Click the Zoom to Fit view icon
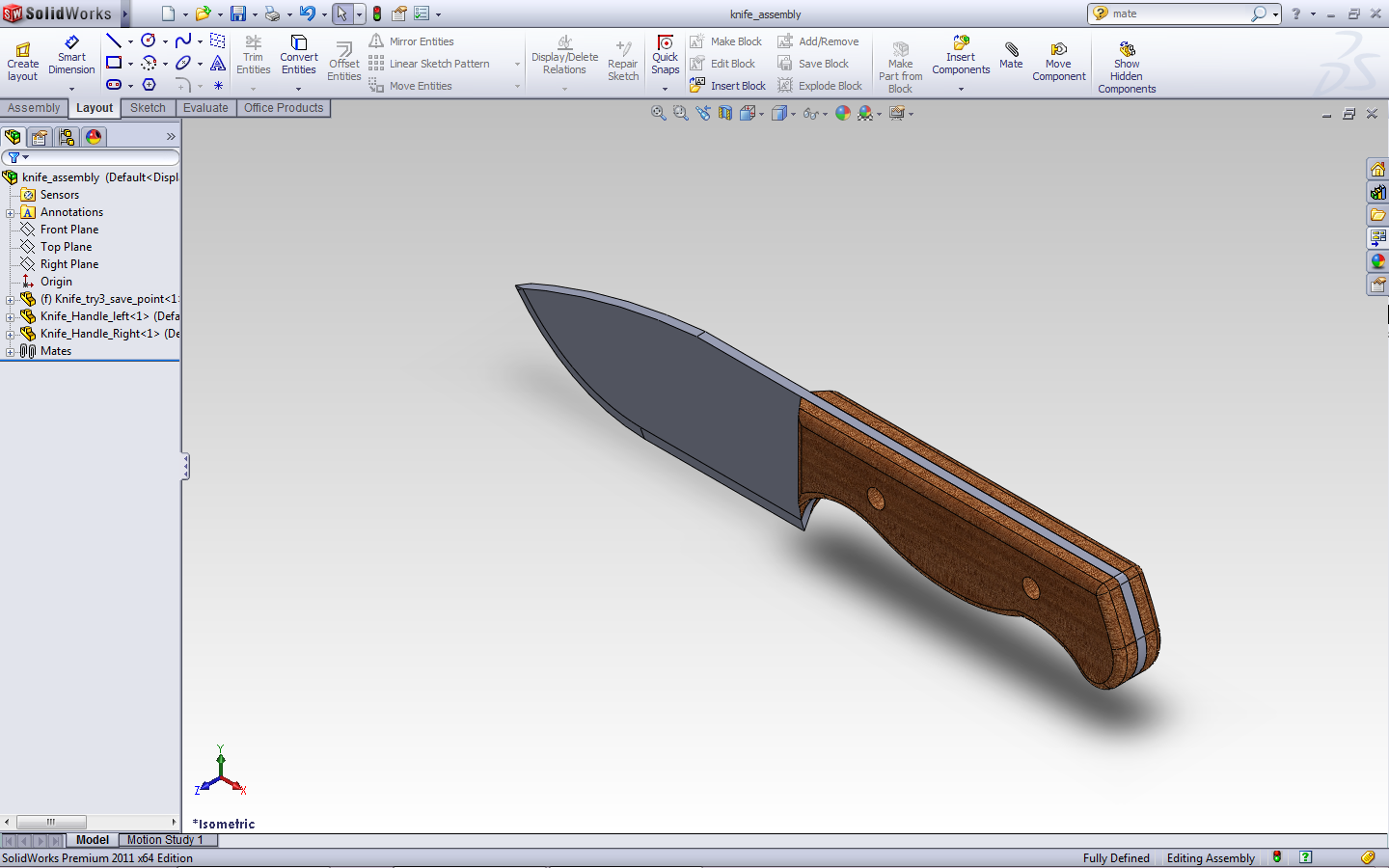 click(659, 113)
